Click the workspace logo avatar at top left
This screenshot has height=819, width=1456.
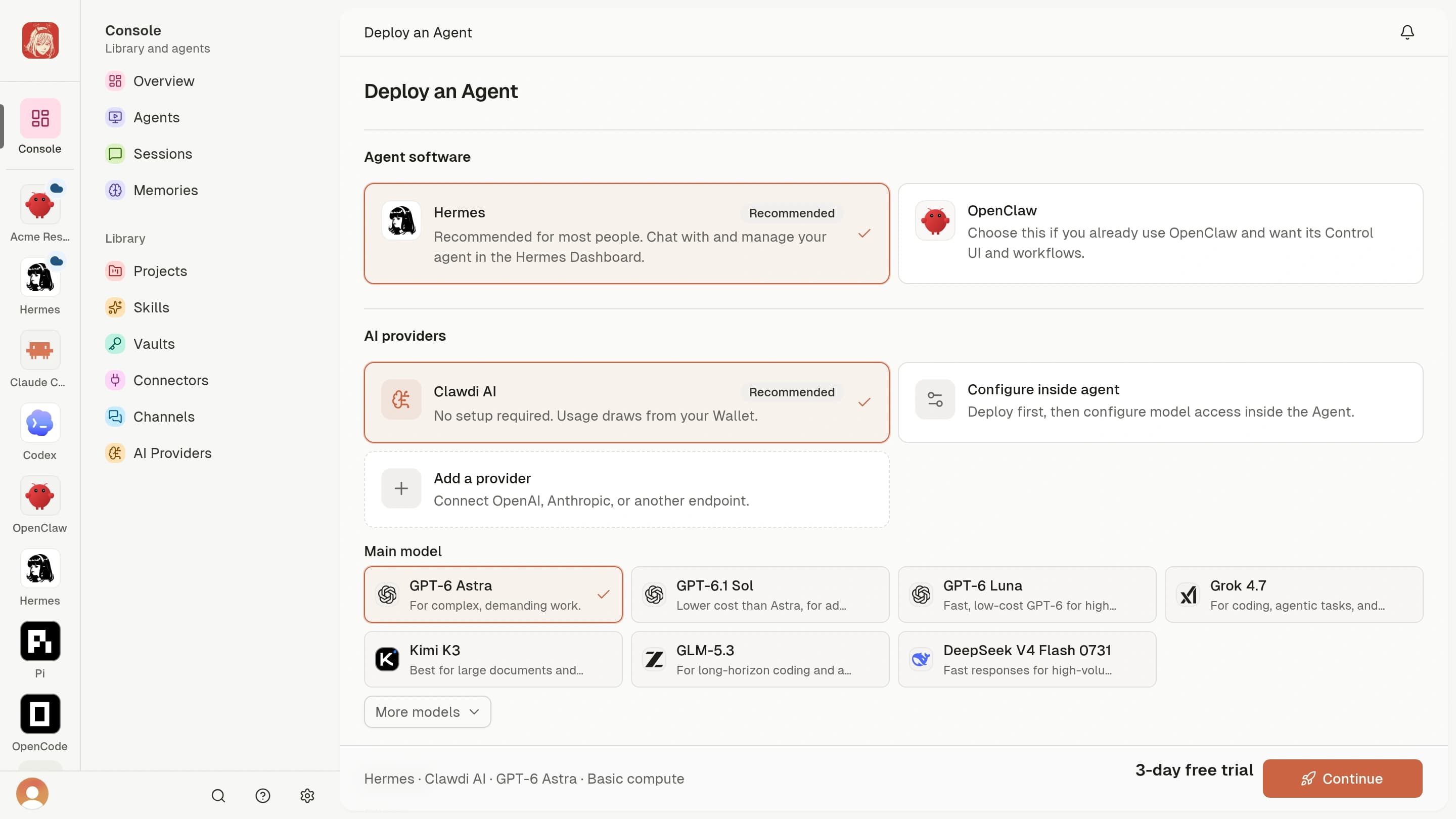40,40
